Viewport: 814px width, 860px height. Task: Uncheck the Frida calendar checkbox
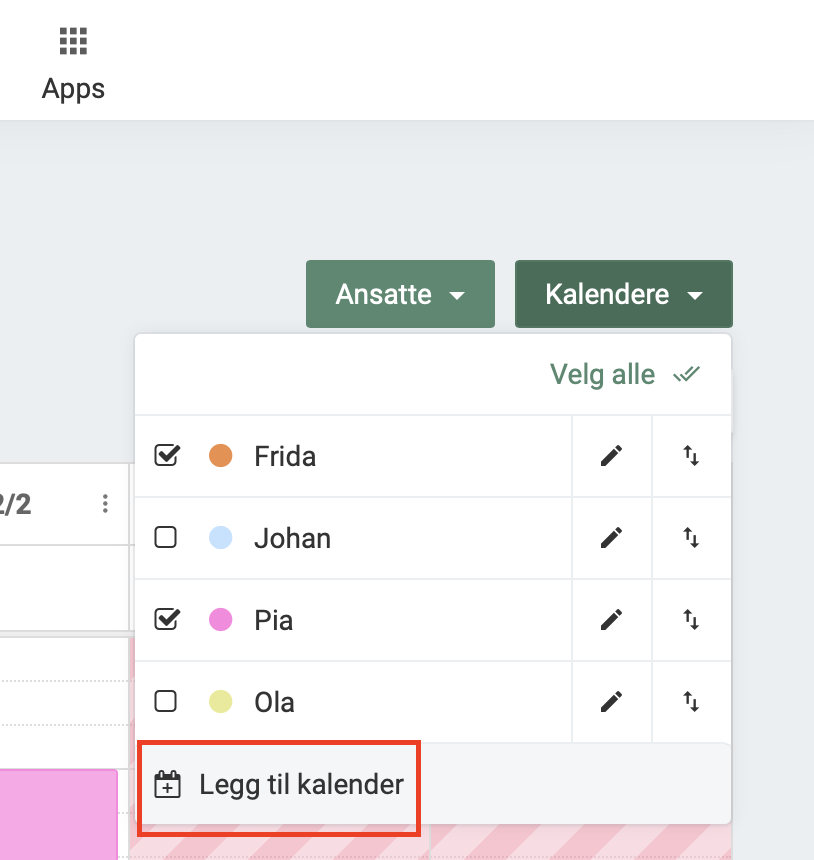point(166,456)
